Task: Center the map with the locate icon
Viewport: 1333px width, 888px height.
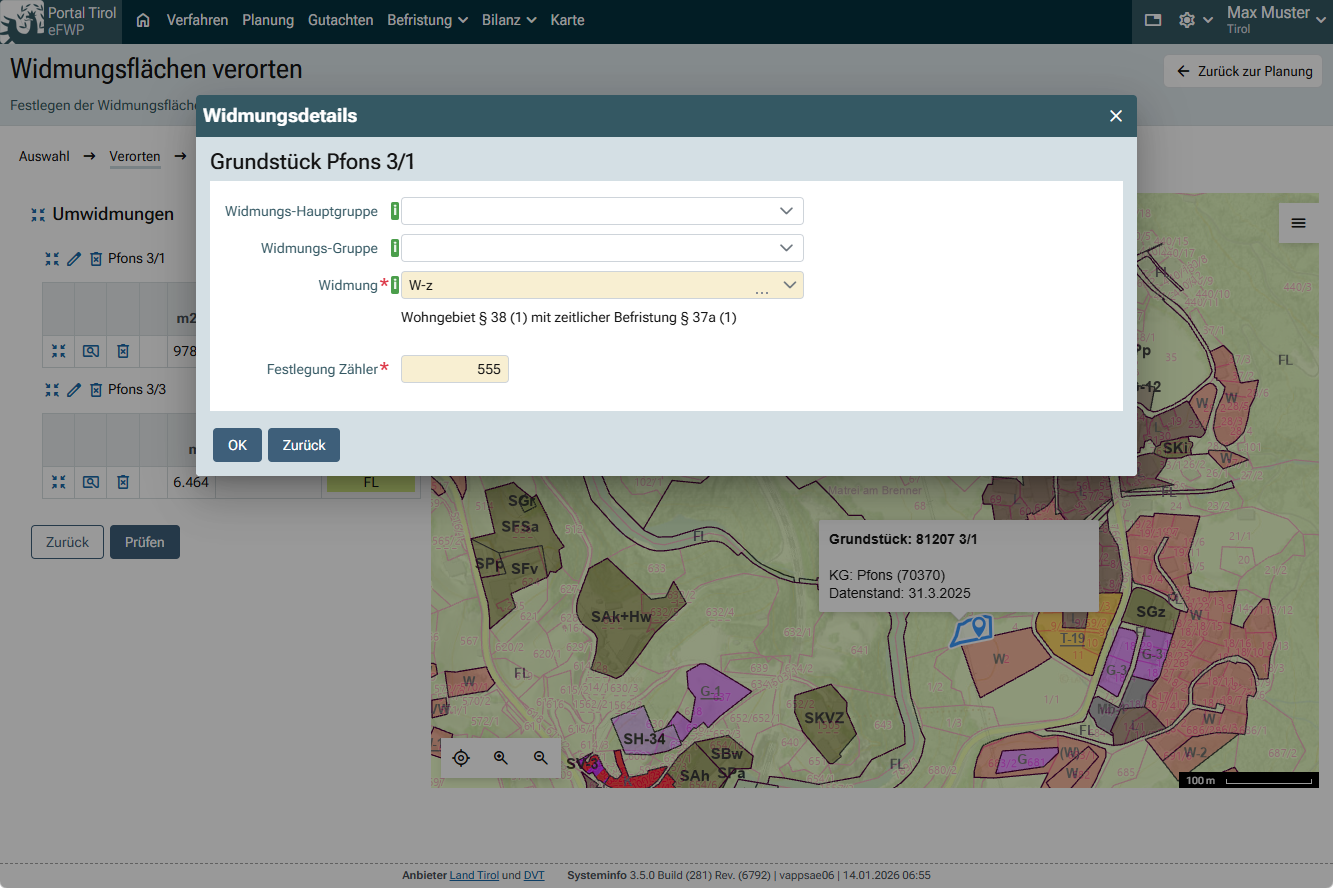Action: pos(461,758)
